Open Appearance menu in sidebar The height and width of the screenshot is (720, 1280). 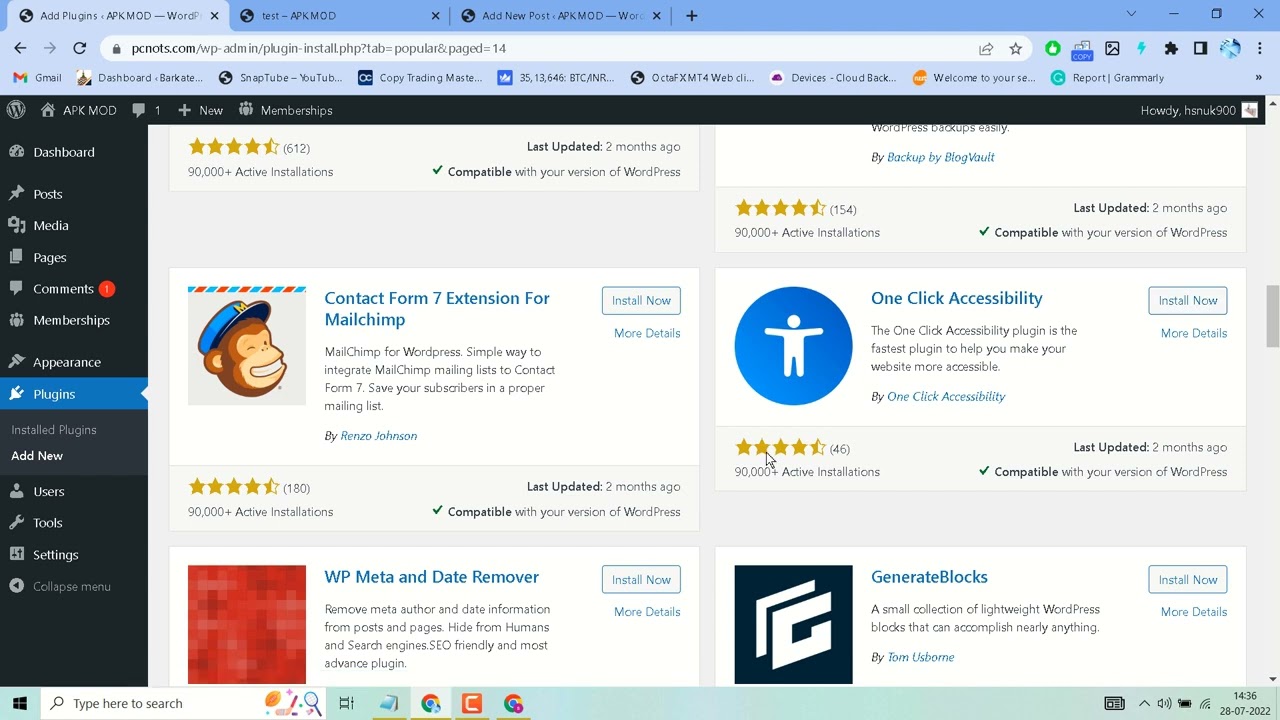[67, 362]
